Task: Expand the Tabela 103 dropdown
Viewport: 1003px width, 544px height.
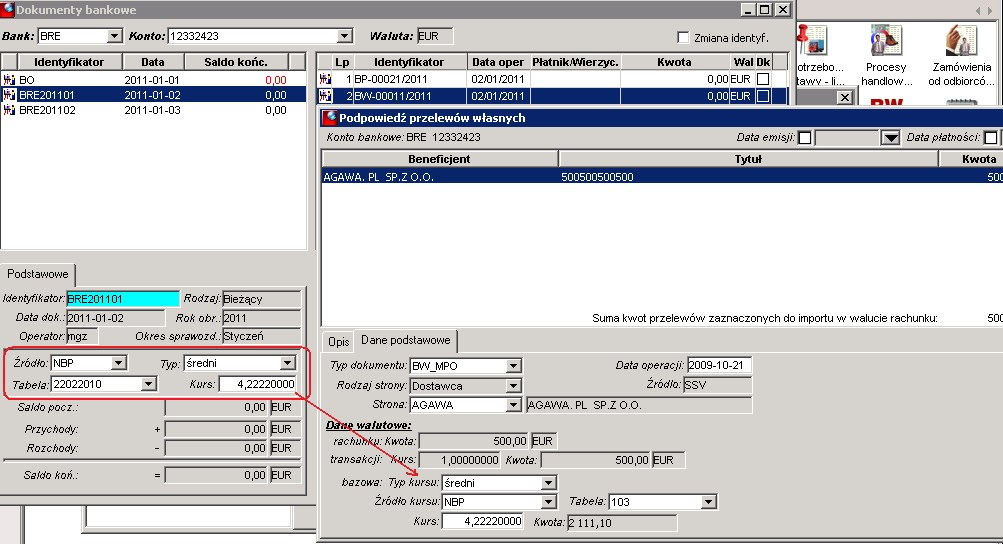Action: point(708,502)
